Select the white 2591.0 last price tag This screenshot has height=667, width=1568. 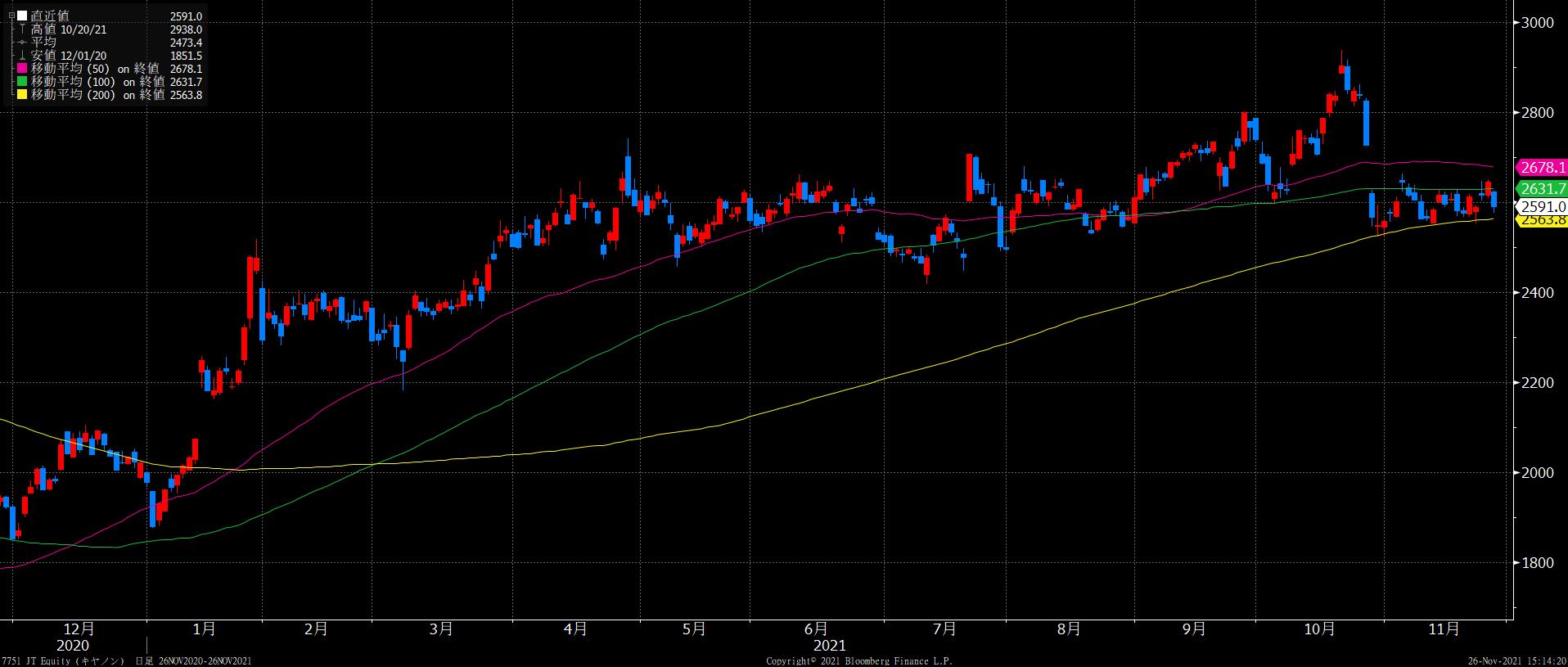click(x=1542, y=207)
